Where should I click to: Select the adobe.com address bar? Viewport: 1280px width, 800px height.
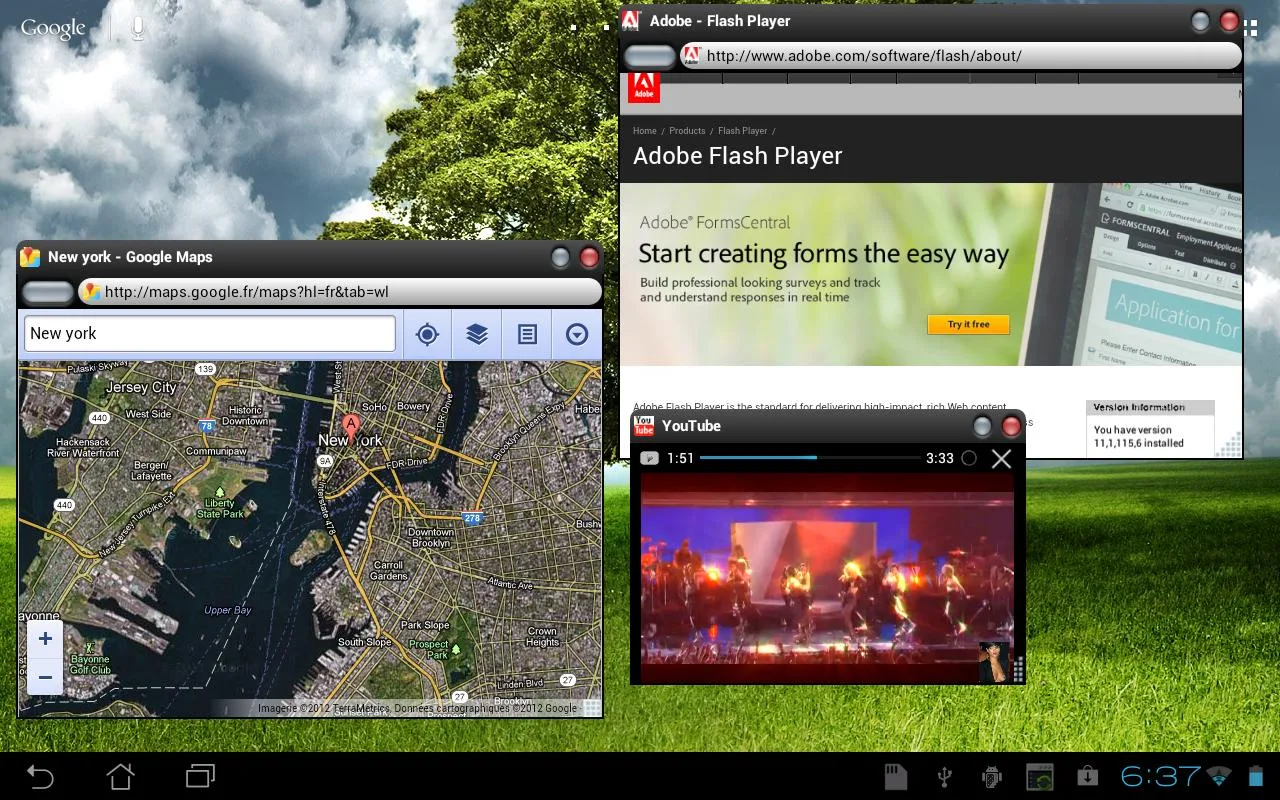tap(961, 56)
